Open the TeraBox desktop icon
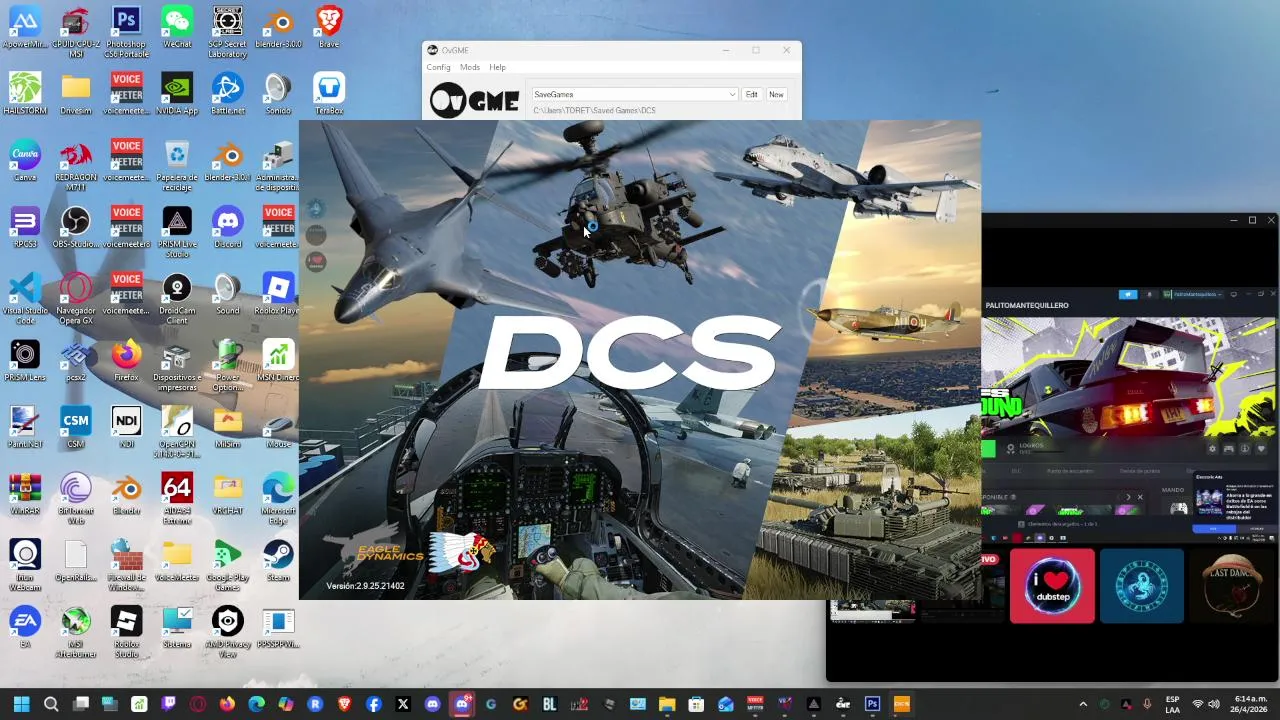The height and width of the screenshot is (720, 1280). [x=328, y=94]
